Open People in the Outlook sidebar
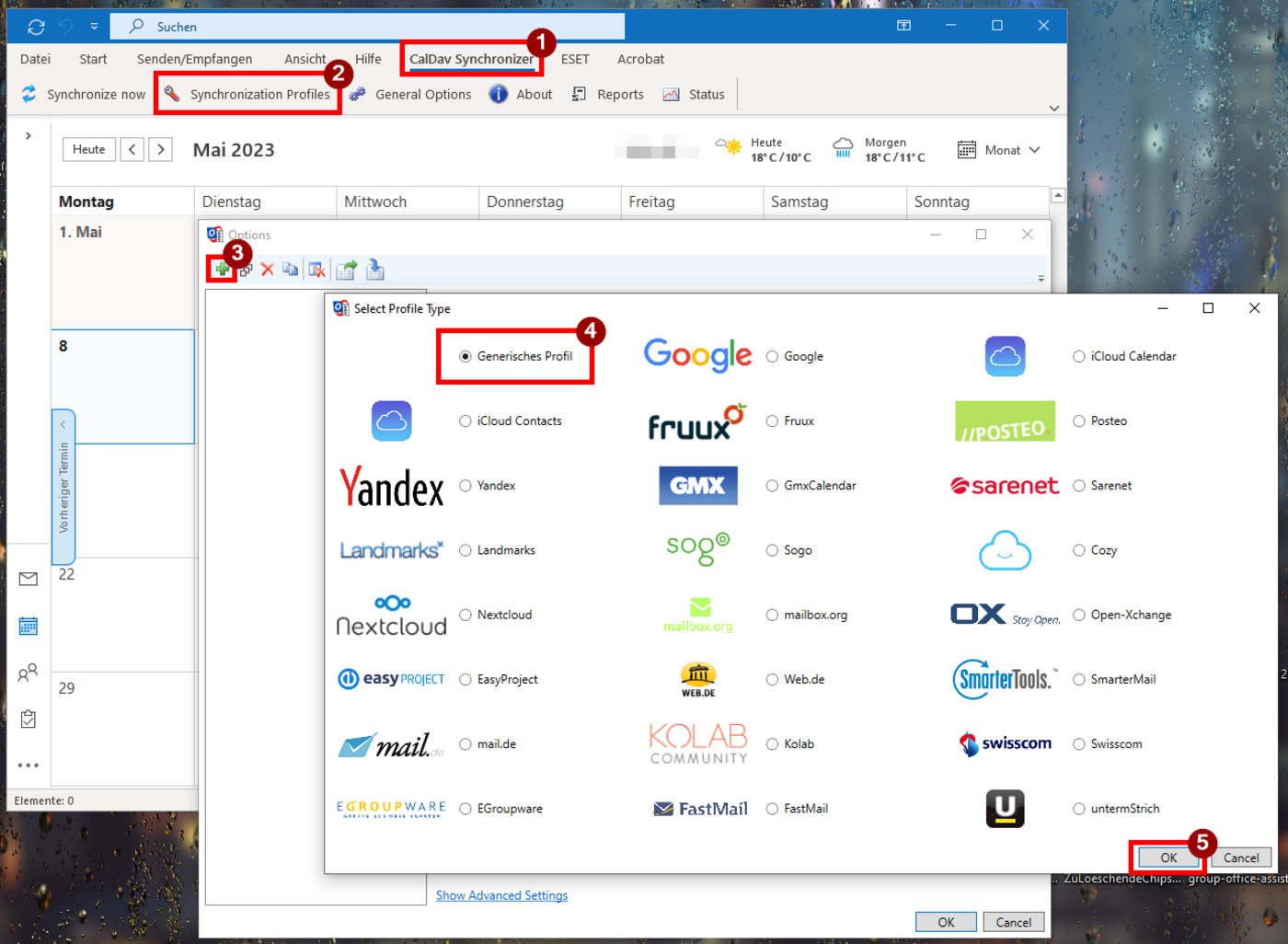The height and width of the screenshot is (944, 1288). click(x=29, y=673)
